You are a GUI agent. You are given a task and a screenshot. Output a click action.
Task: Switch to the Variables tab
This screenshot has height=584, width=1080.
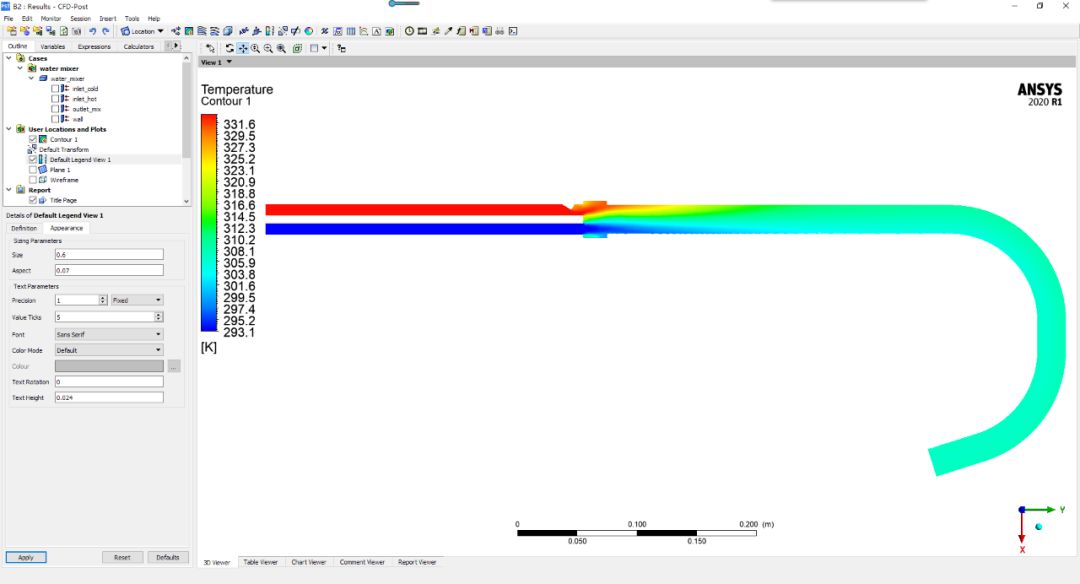coord(52,46)
